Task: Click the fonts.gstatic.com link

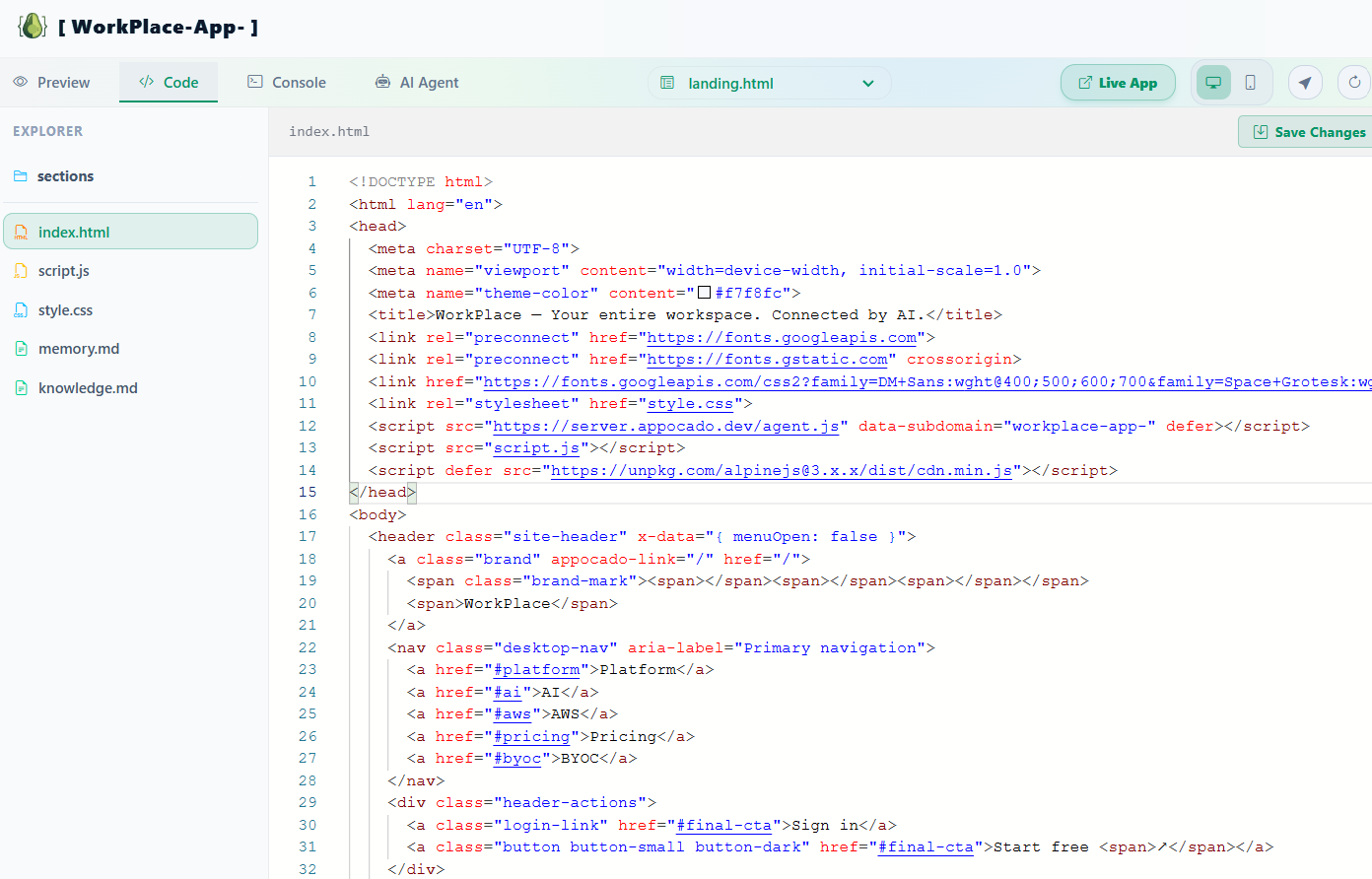Action: [x=767, y=360]
